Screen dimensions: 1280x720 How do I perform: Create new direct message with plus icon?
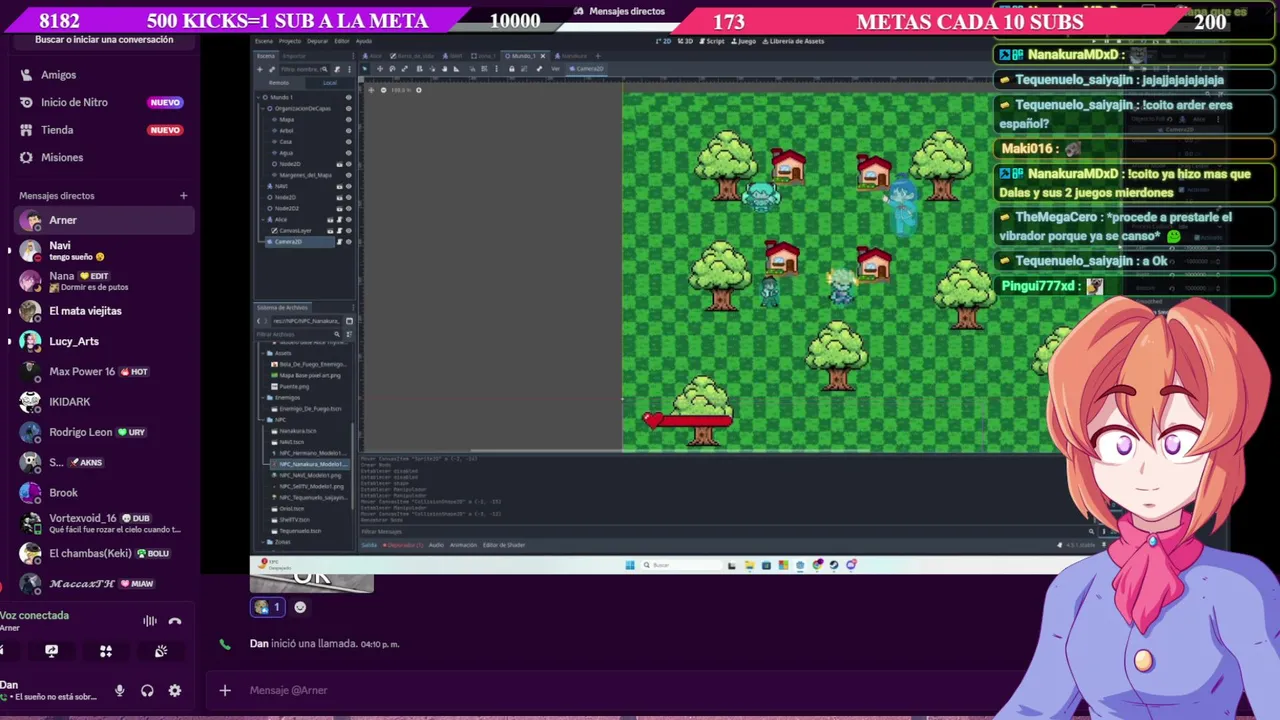tap(183, 196)
